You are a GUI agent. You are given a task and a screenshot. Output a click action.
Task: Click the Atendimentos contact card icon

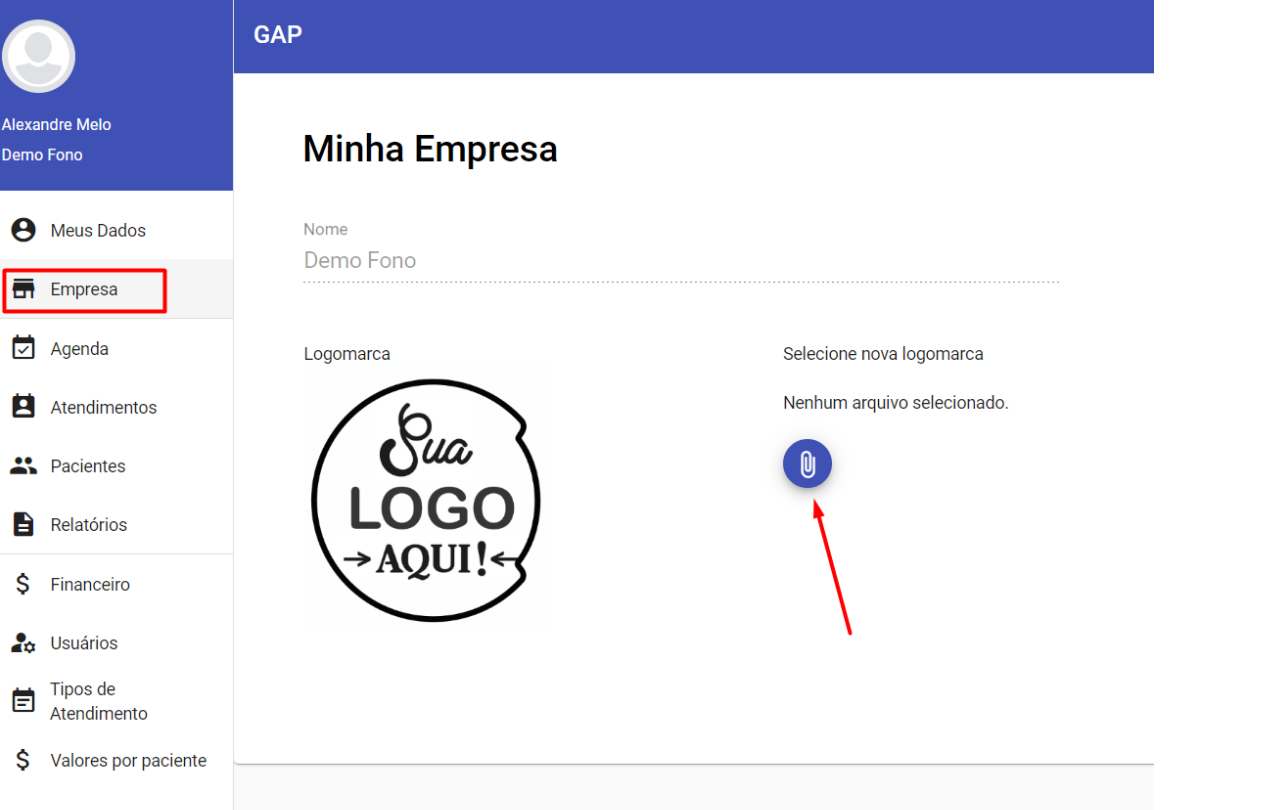[23, 407]
